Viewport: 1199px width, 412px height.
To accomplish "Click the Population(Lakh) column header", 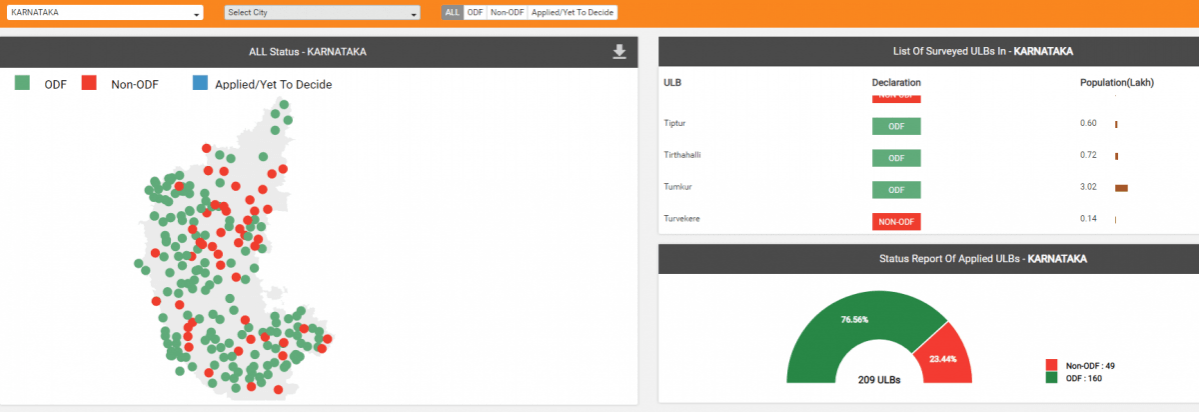I will (1116, 82).
